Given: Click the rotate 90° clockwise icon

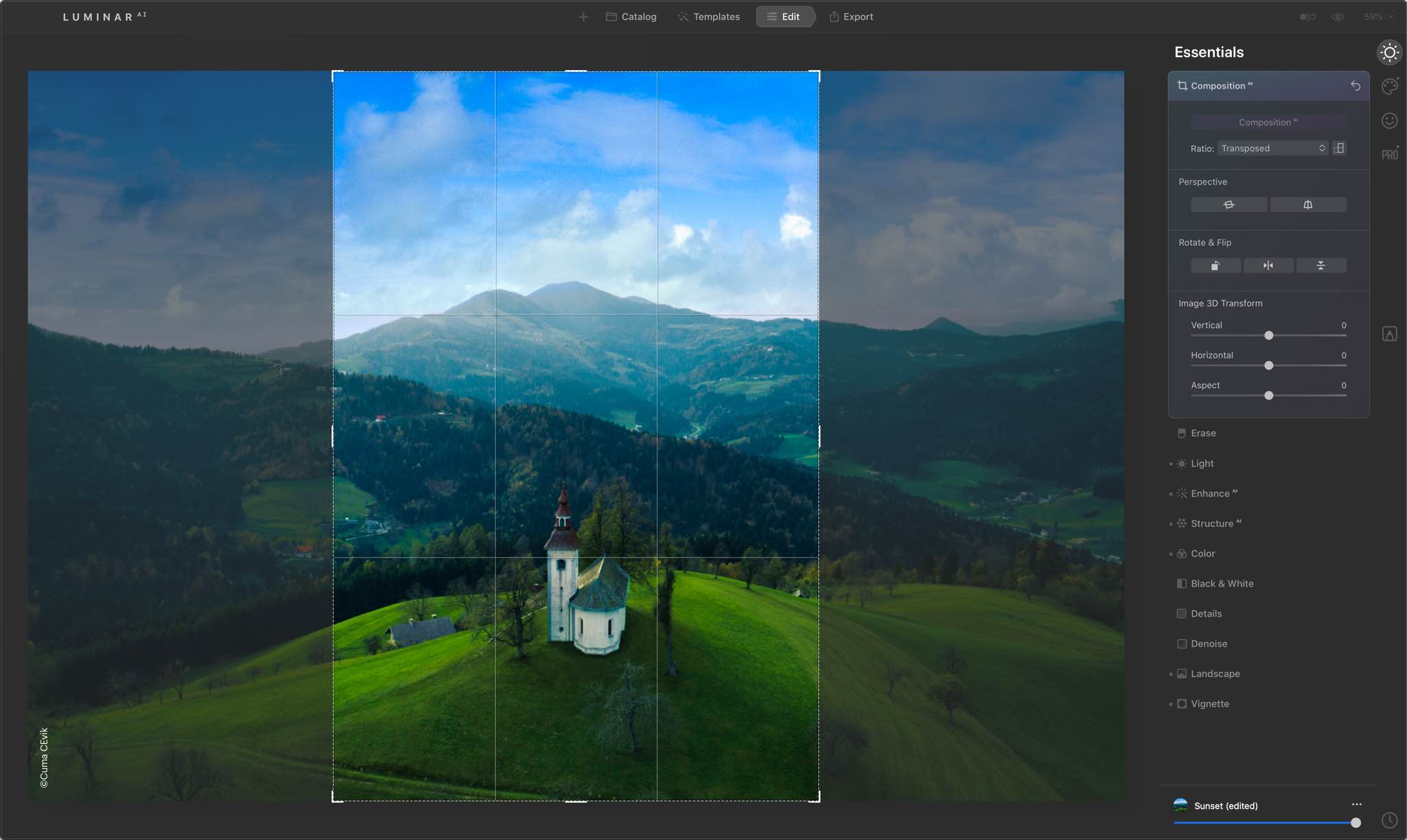Looking at the screenshot, I should pos(1215,265).
